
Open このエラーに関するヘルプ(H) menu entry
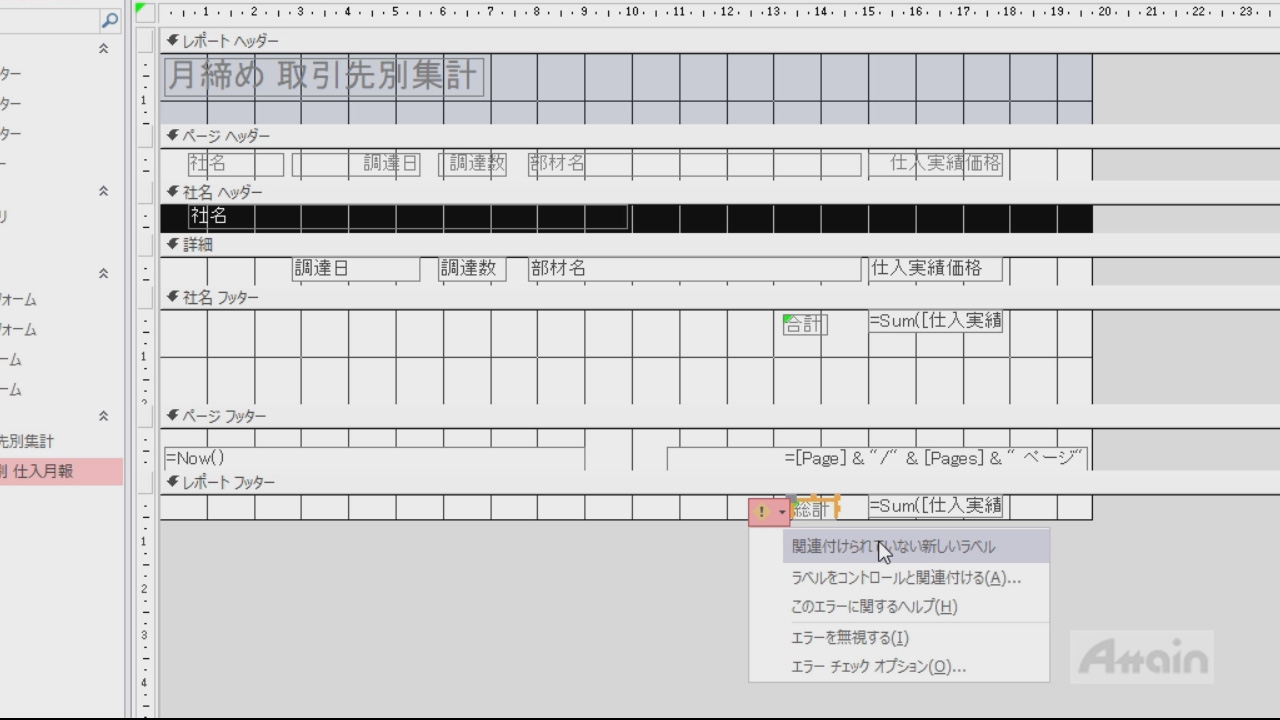point(873,606)
